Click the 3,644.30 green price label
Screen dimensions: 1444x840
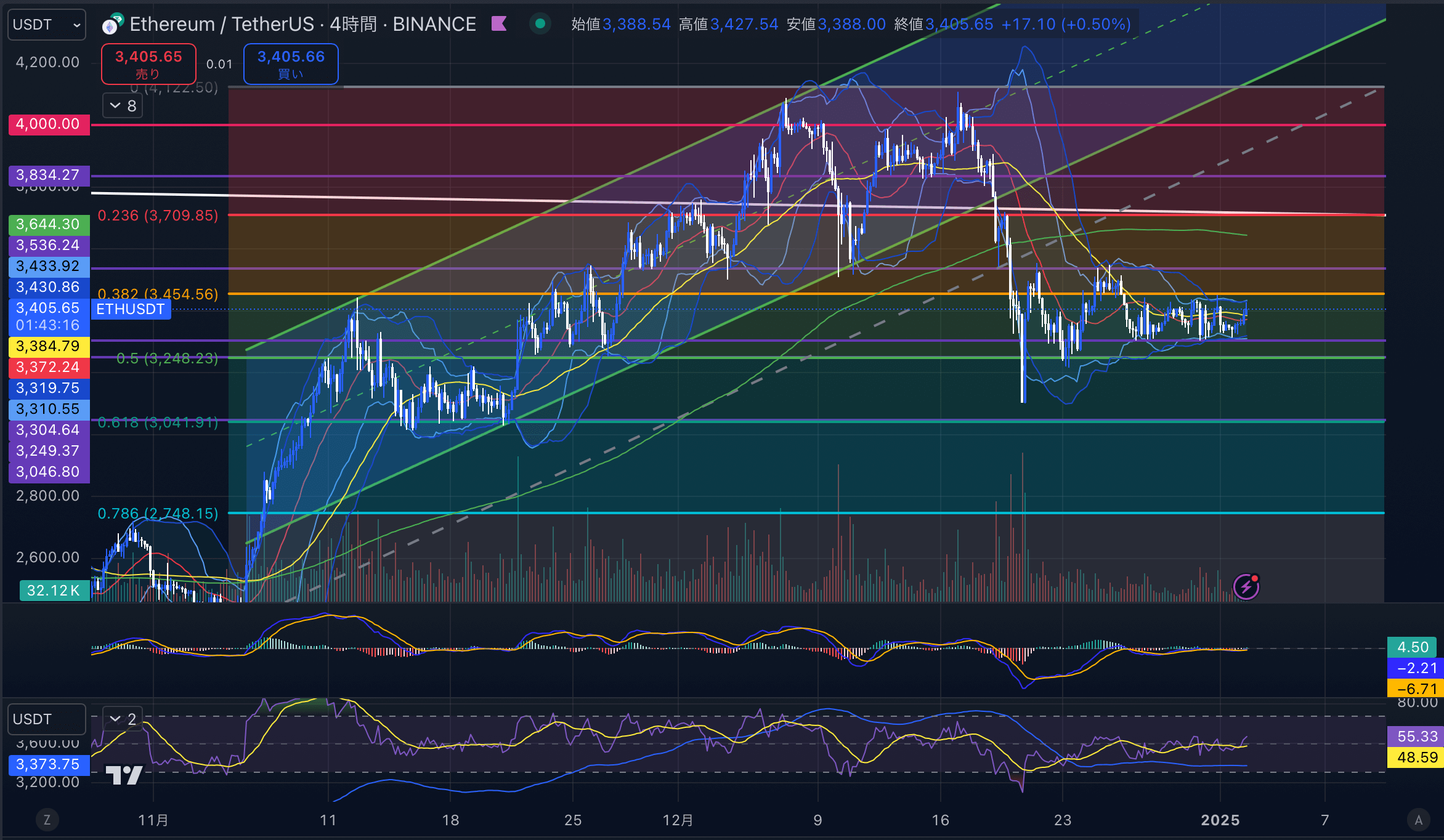tap(49, 224)
